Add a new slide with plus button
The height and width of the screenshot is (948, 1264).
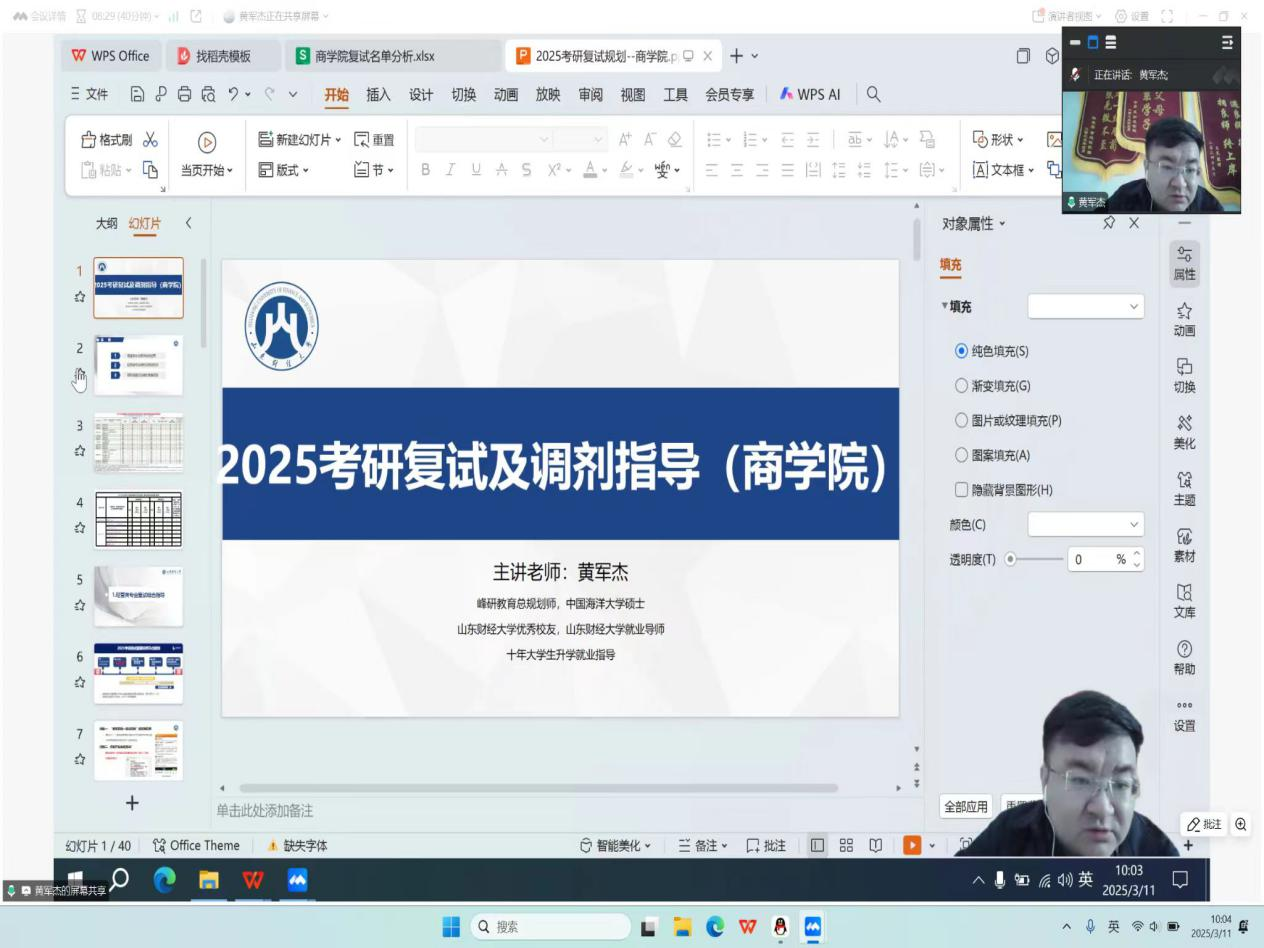[132, 802]
